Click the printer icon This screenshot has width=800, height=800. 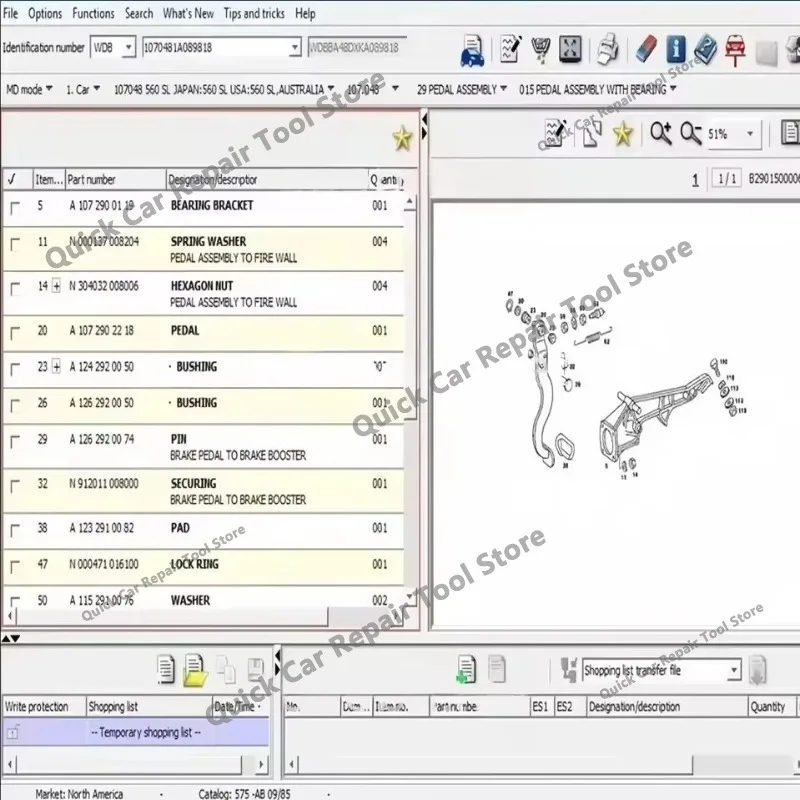coord(607,49)
